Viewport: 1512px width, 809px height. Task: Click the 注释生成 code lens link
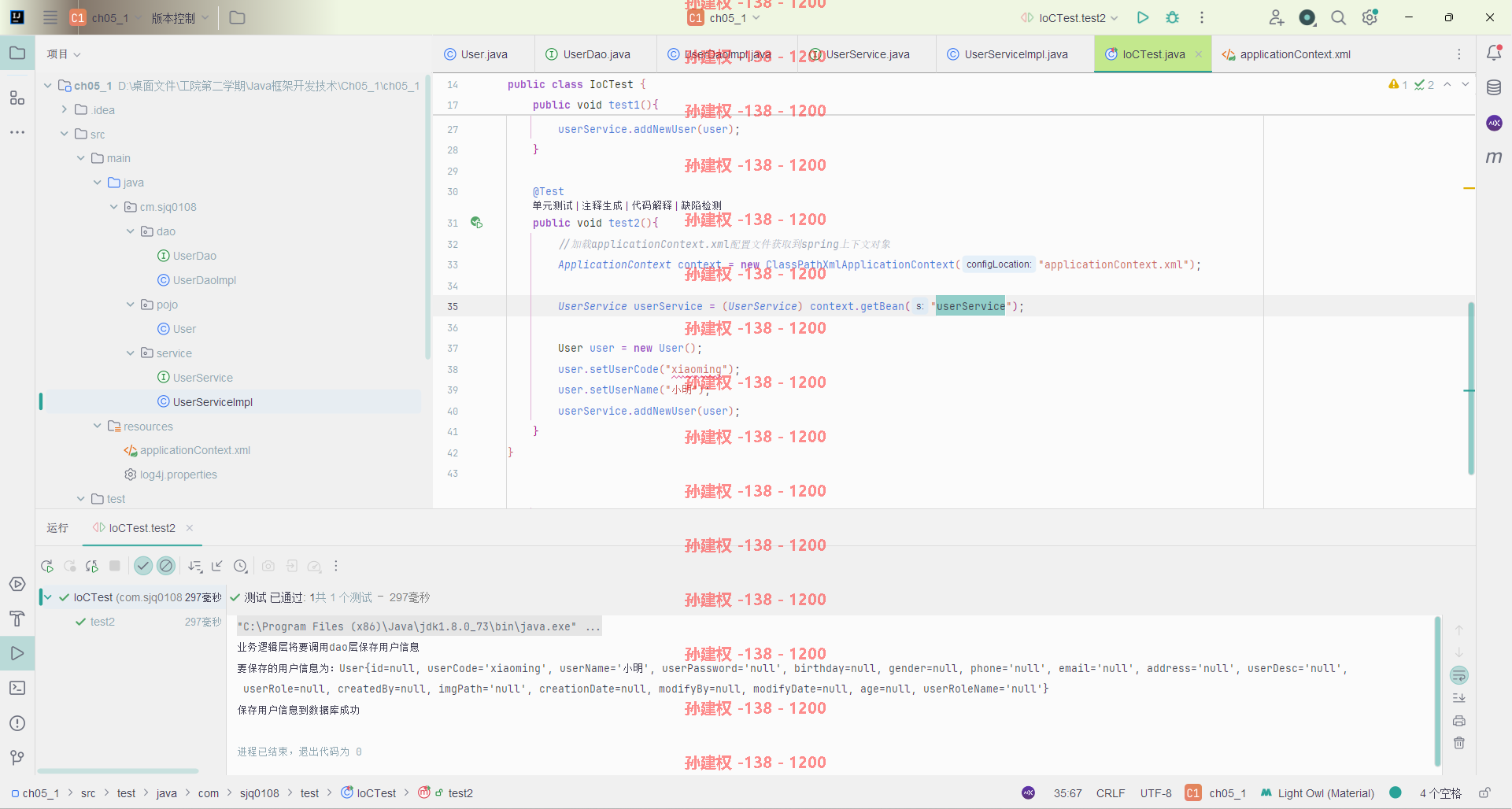[x=602, y=205]
